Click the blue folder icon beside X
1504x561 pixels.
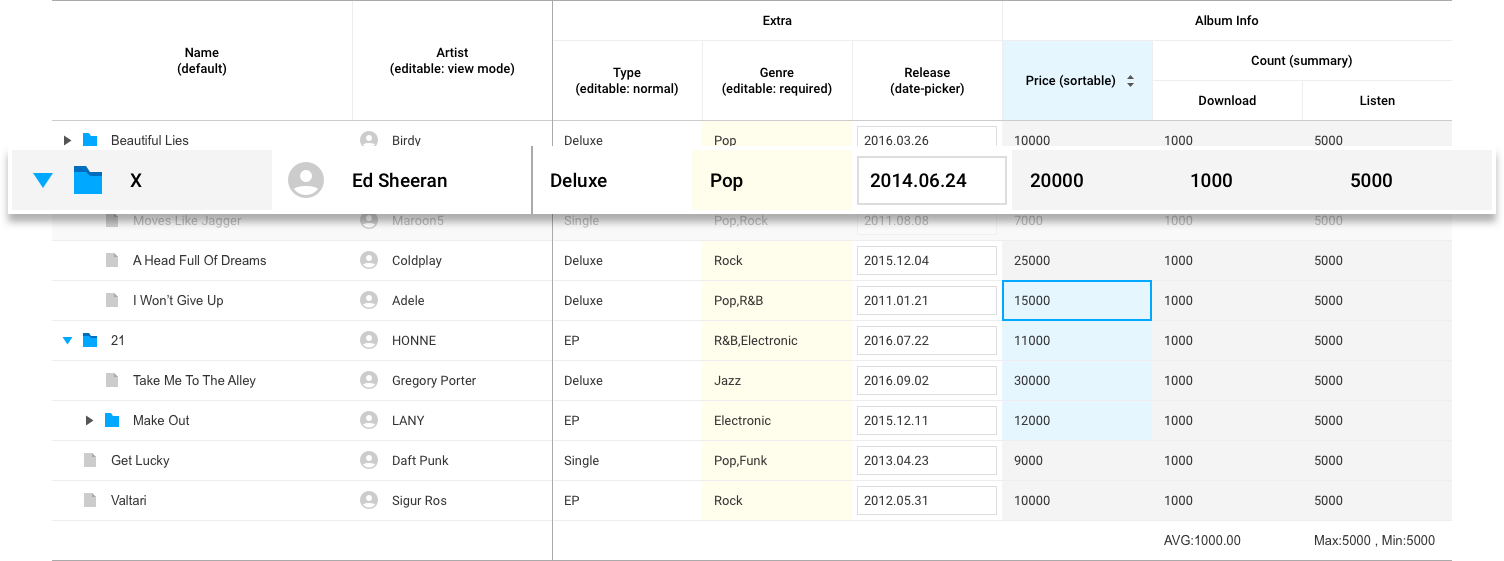[88, 181]
